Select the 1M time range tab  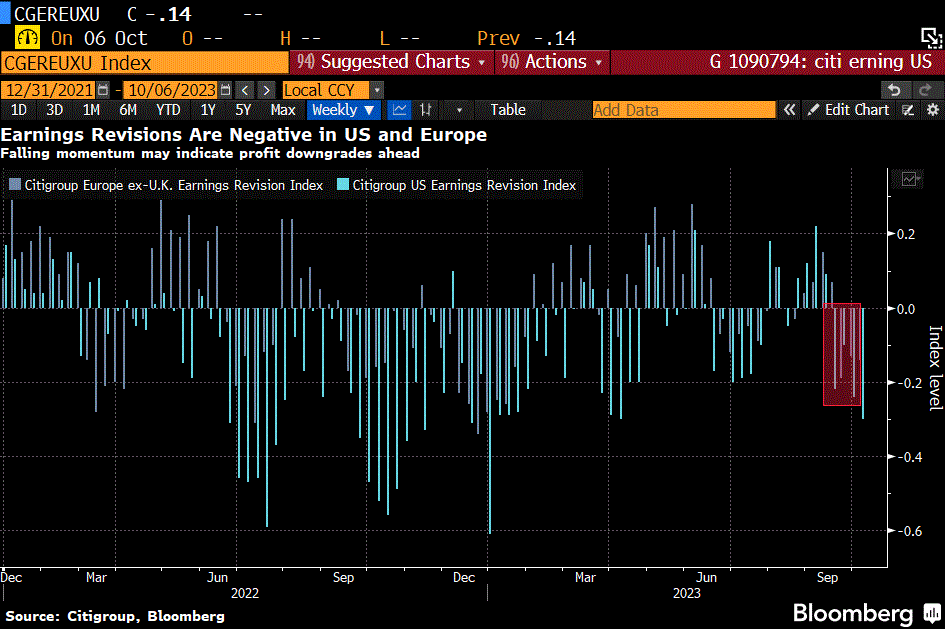tap(91, 110)
